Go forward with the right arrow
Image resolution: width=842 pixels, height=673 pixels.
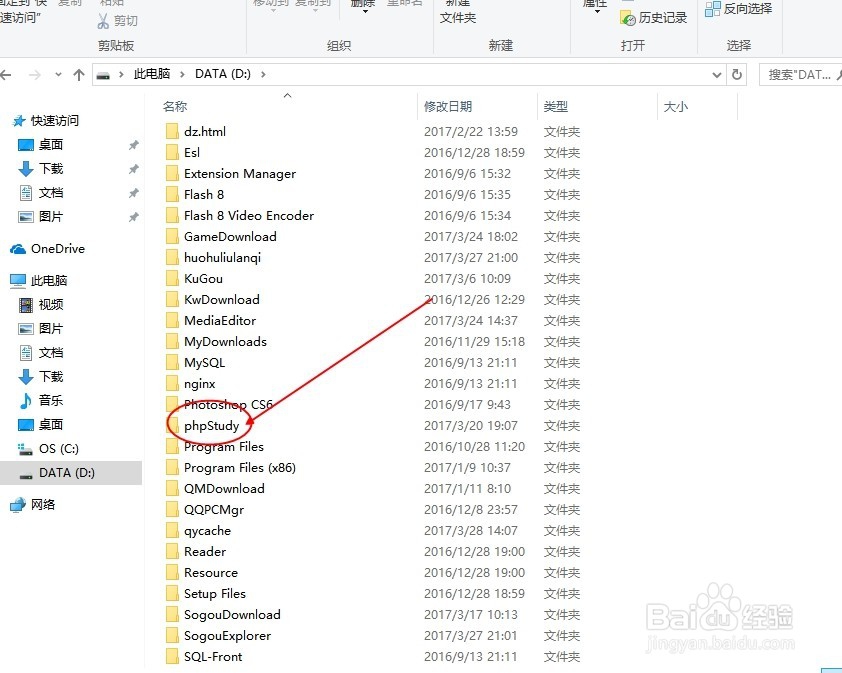click(34, 75)
